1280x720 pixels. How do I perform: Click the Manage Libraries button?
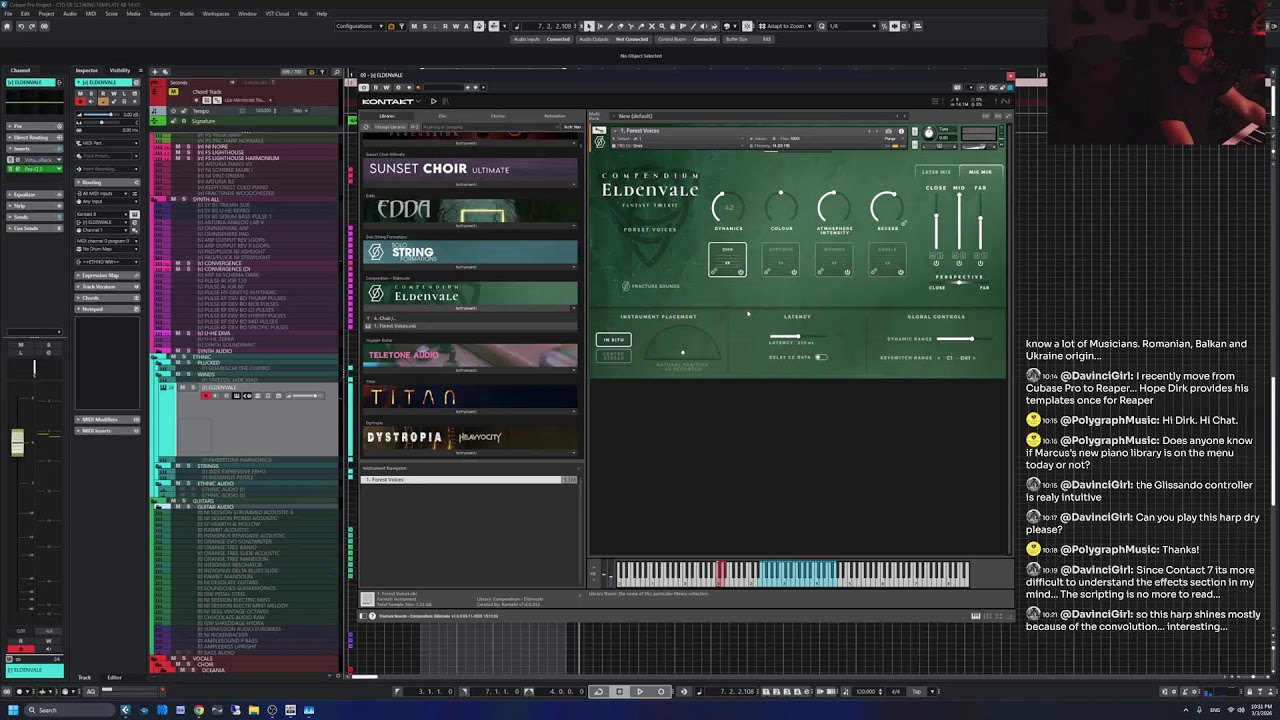[x=390, y=127]
